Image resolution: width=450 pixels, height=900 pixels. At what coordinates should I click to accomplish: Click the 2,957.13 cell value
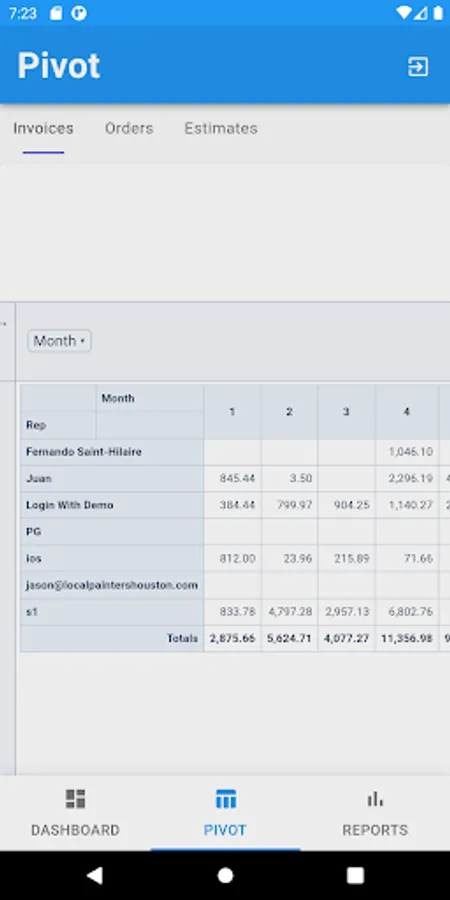(x=348, y=612)
